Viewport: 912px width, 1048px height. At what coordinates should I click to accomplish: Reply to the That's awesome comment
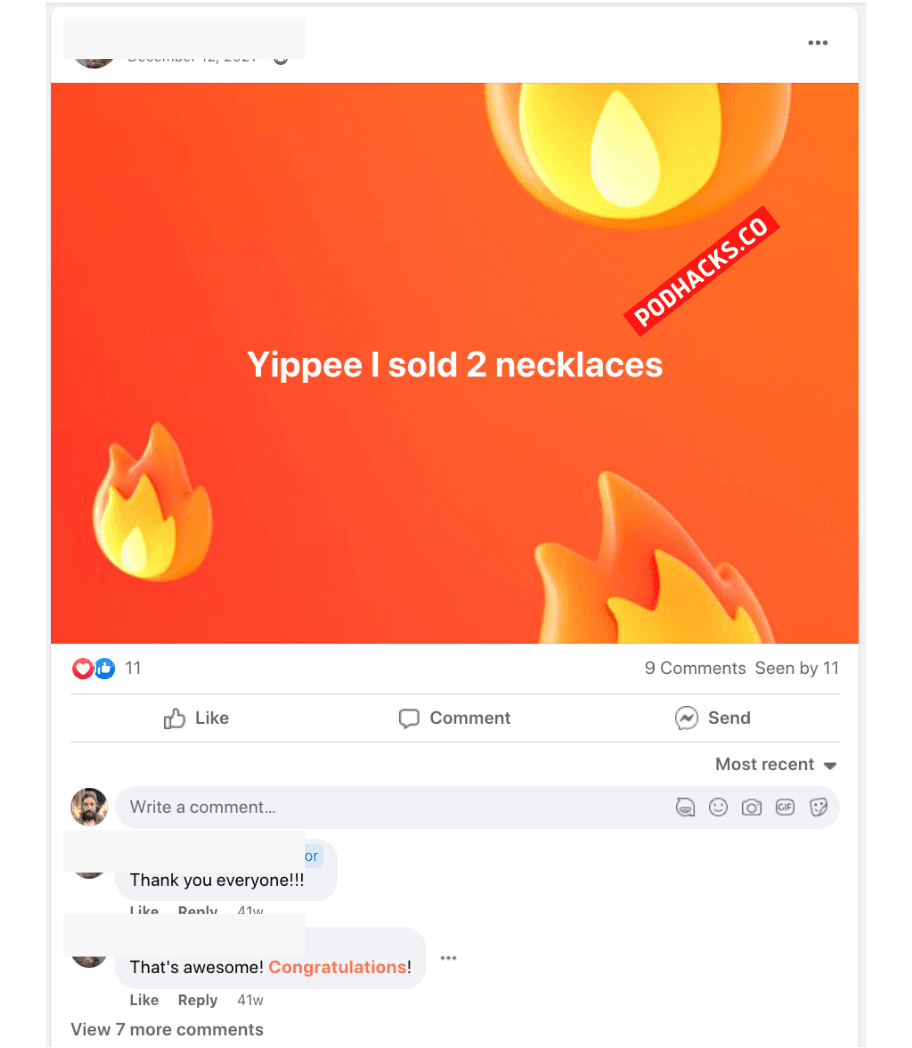pyautogui.click(x=198, y=1000)
